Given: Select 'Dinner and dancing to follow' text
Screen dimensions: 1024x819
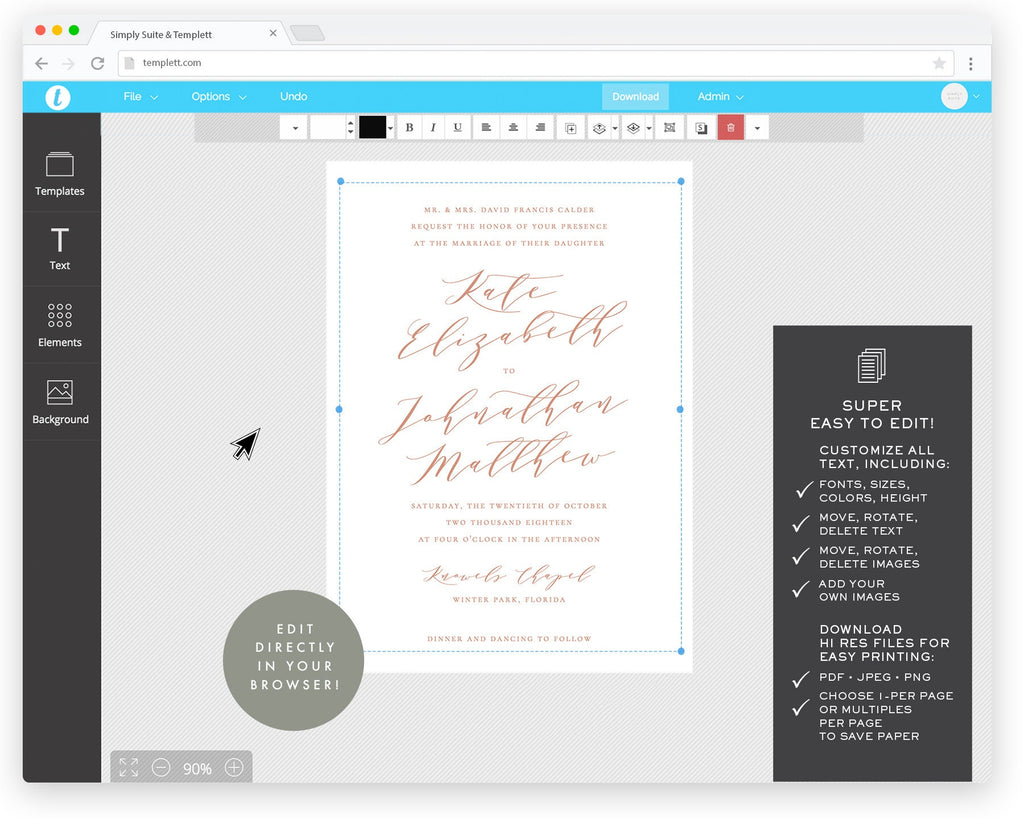Looking at the screenshot, I should (x=509, y=638).
